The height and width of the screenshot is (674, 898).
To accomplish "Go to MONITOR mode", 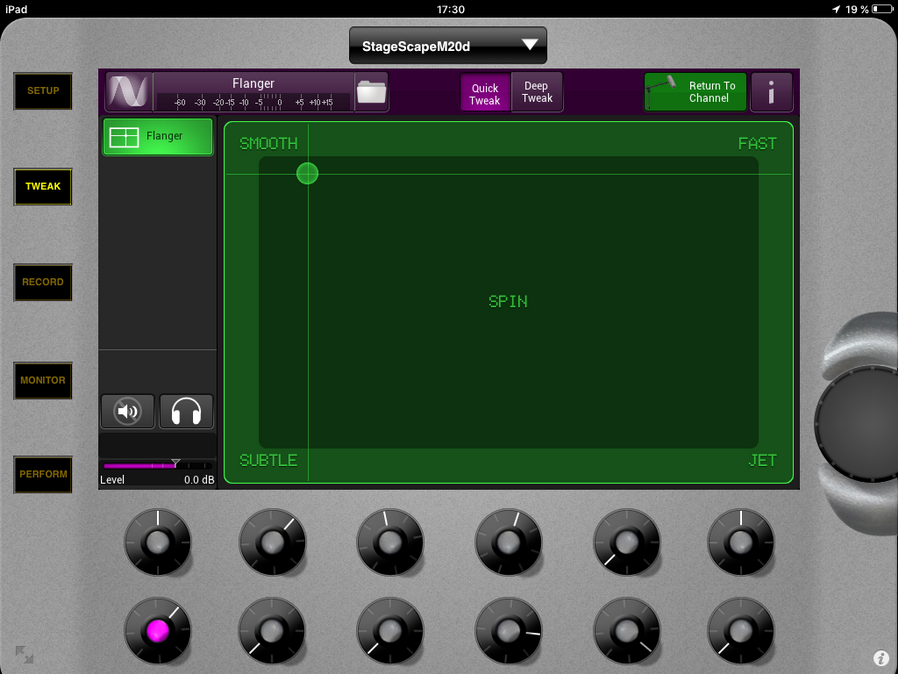I will click(43, 380).
